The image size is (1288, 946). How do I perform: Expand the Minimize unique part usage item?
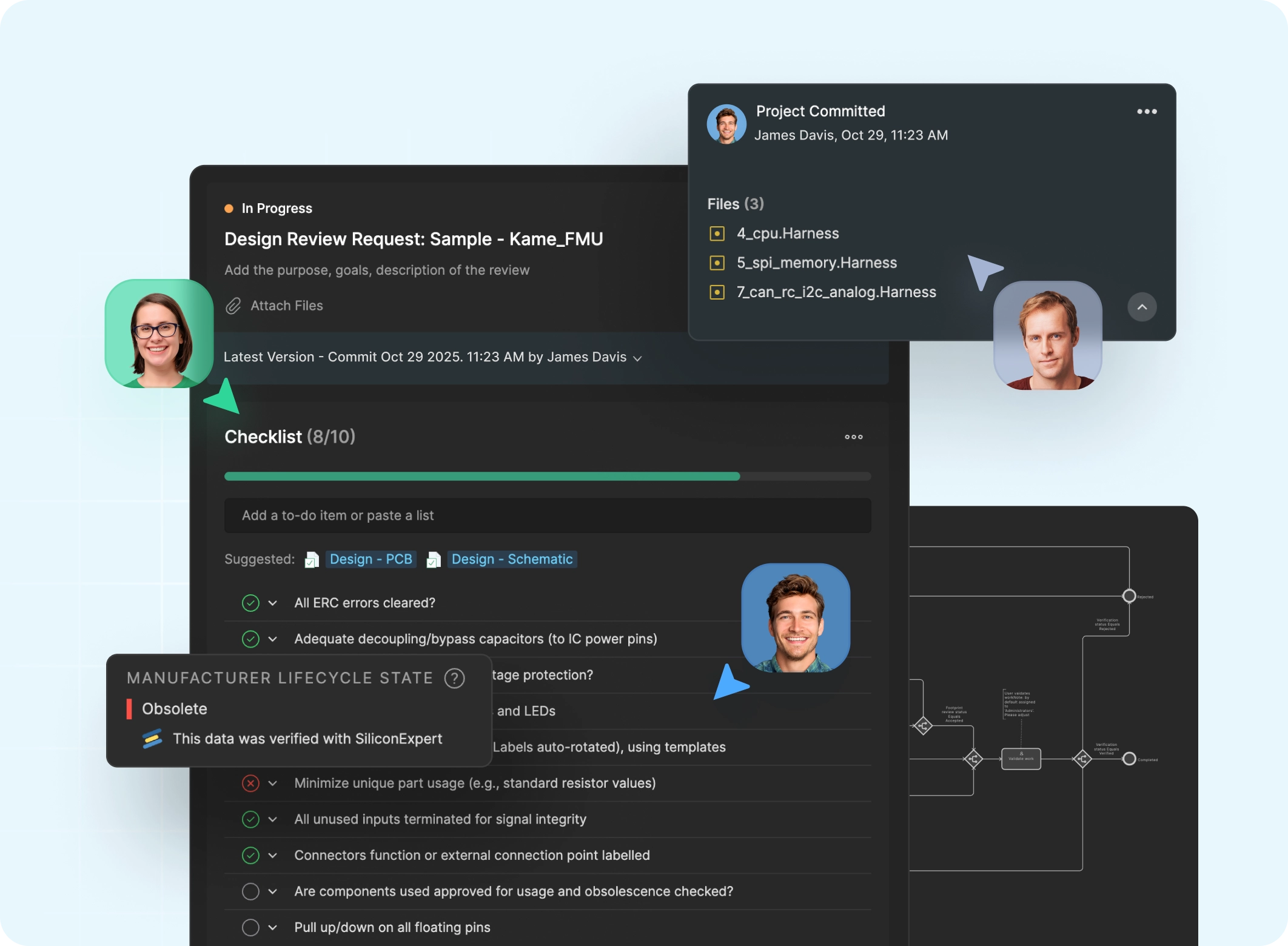(x=273, y=783)
